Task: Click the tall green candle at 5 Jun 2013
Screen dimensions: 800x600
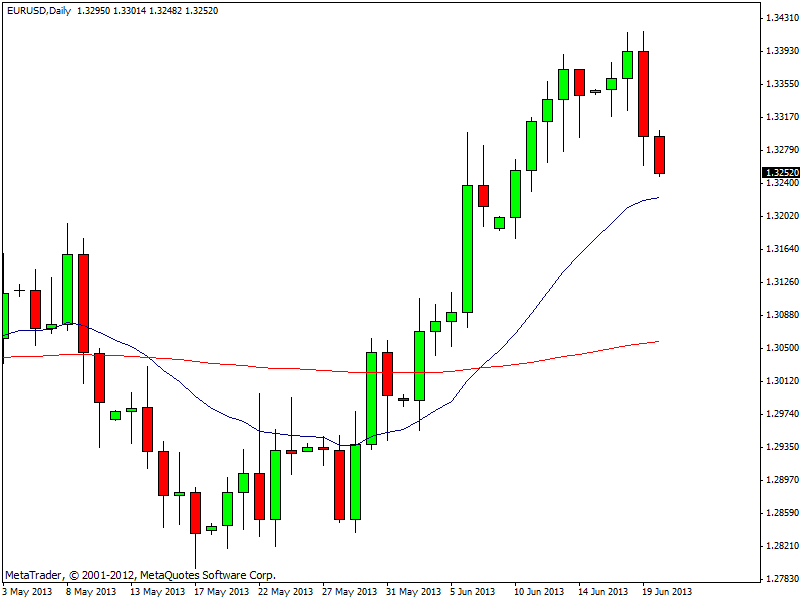Action: coord(467,248)
